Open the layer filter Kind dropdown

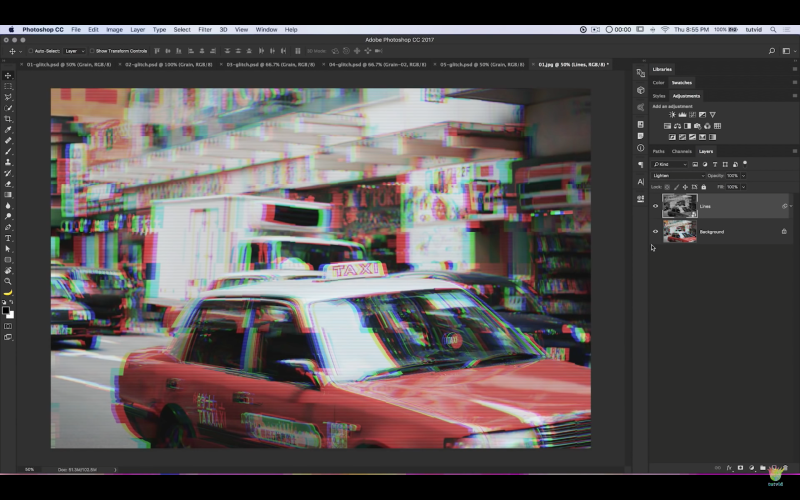point(669,164)
